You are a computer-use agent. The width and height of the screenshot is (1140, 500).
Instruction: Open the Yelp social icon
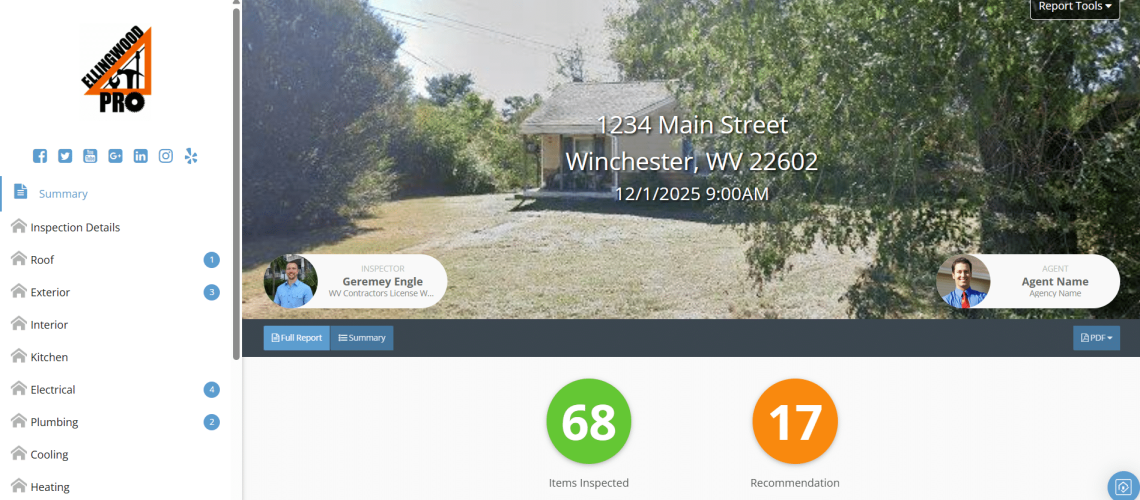click(x=191, y=156)
